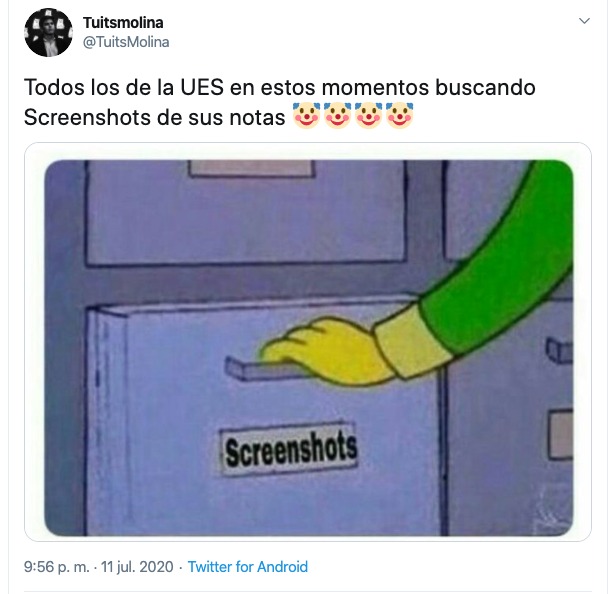The width and height of the screenshot is (613, 594).
Task: Select the last clown emoji
Action: [x=399, y=116]
